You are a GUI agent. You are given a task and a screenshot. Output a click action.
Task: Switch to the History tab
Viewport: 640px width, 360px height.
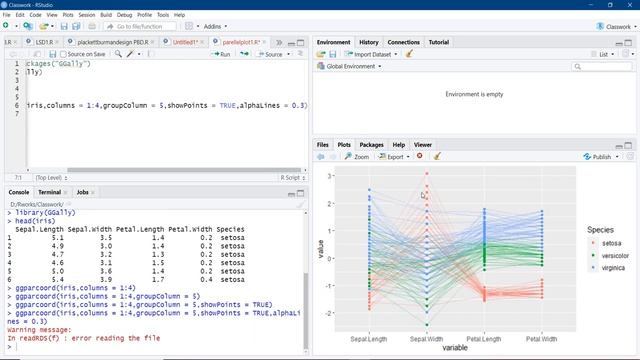click(x=369, y=42)
